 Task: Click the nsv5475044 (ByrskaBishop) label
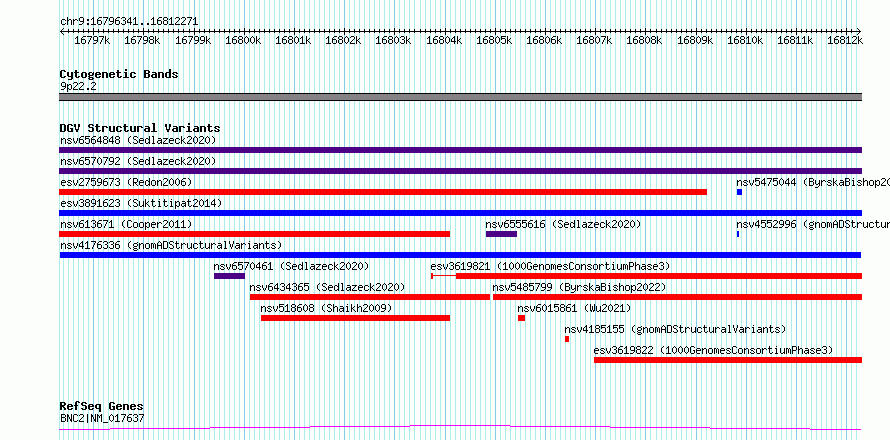pyautogui.click(x=813, y=182)
